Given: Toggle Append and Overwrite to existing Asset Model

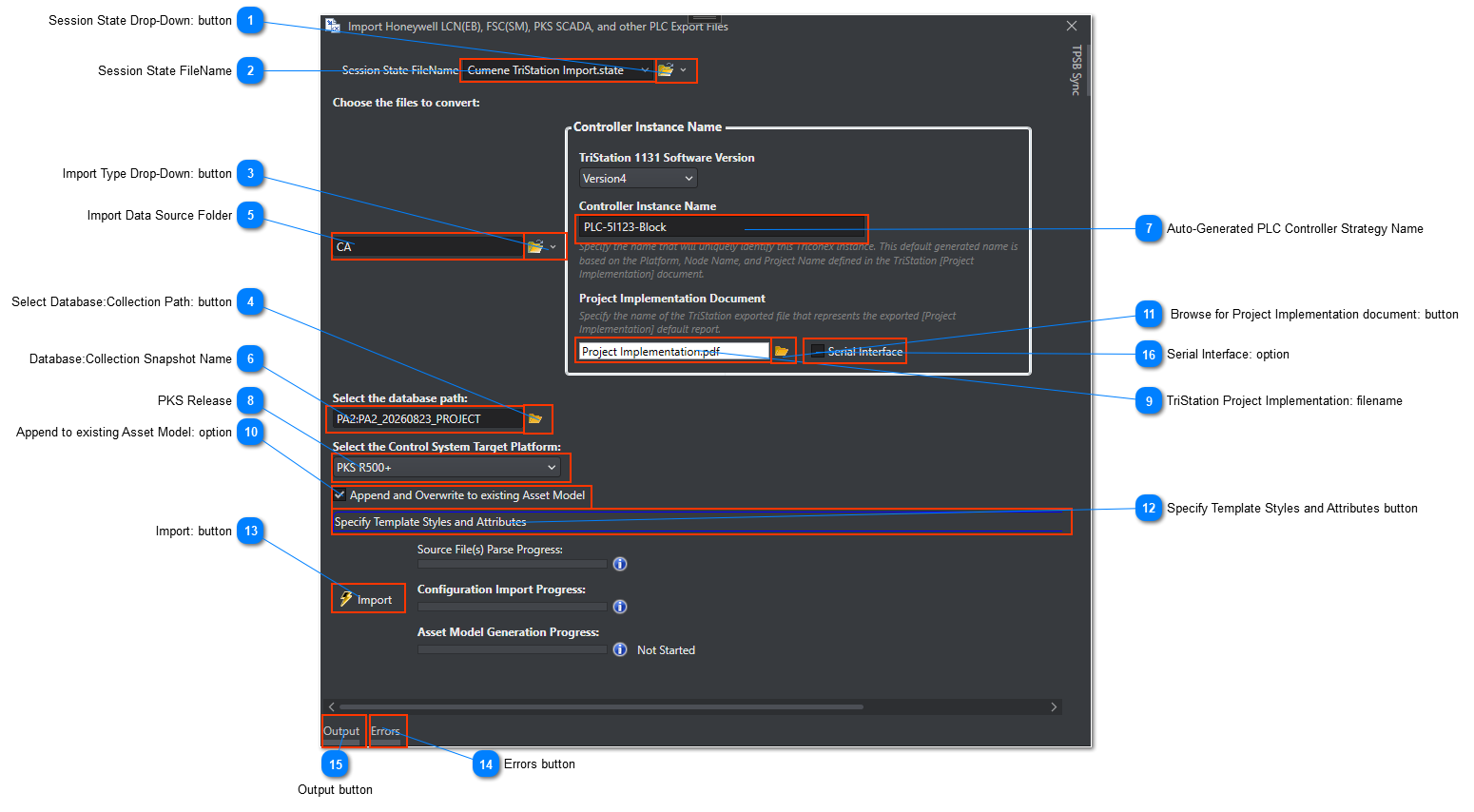Looking at the screenshot, I should (339, 495).
